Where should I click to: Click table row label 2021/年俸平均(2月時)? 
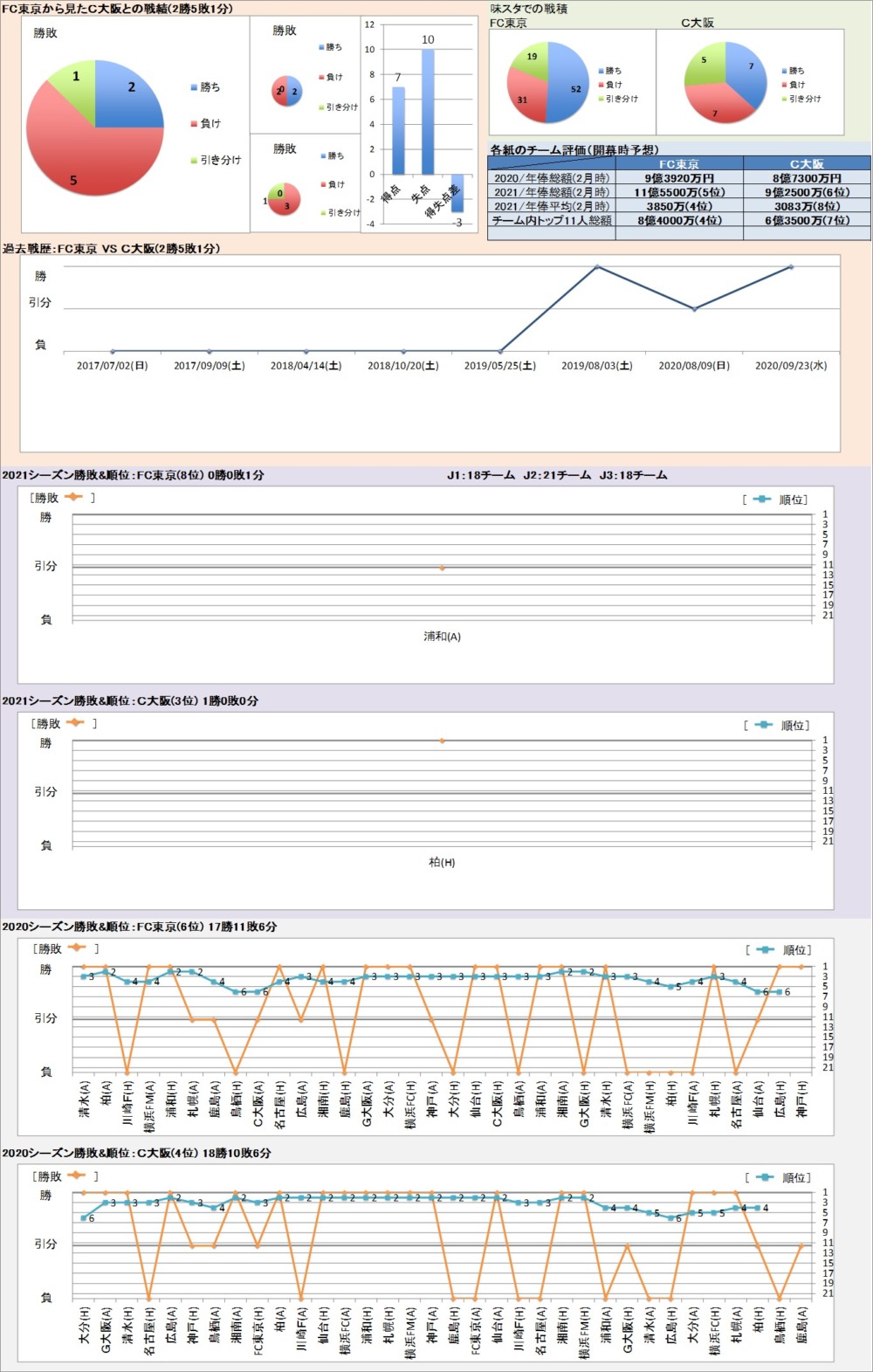552,206
